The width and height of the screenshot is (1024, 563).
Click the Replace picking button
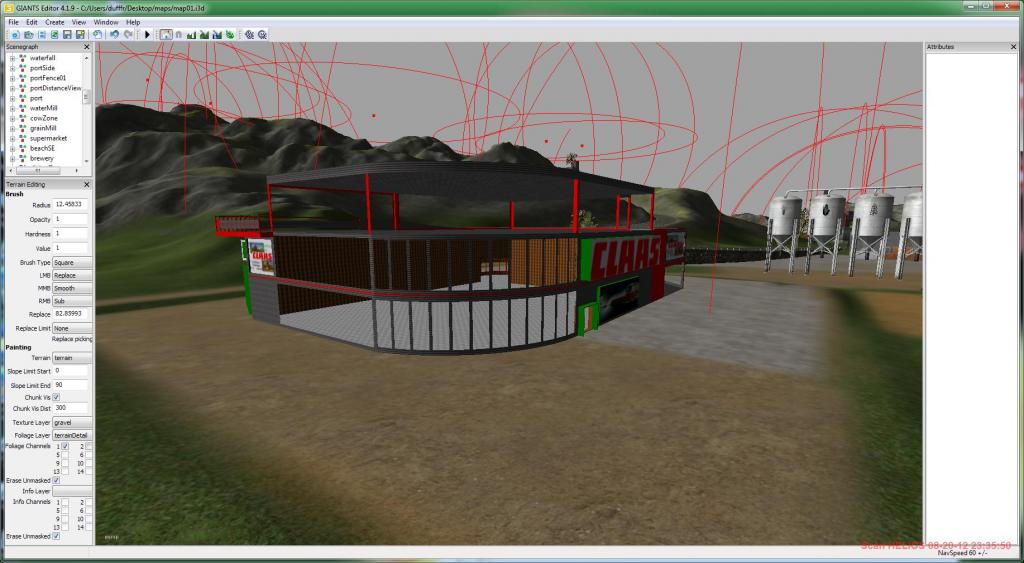coord(72,339)
